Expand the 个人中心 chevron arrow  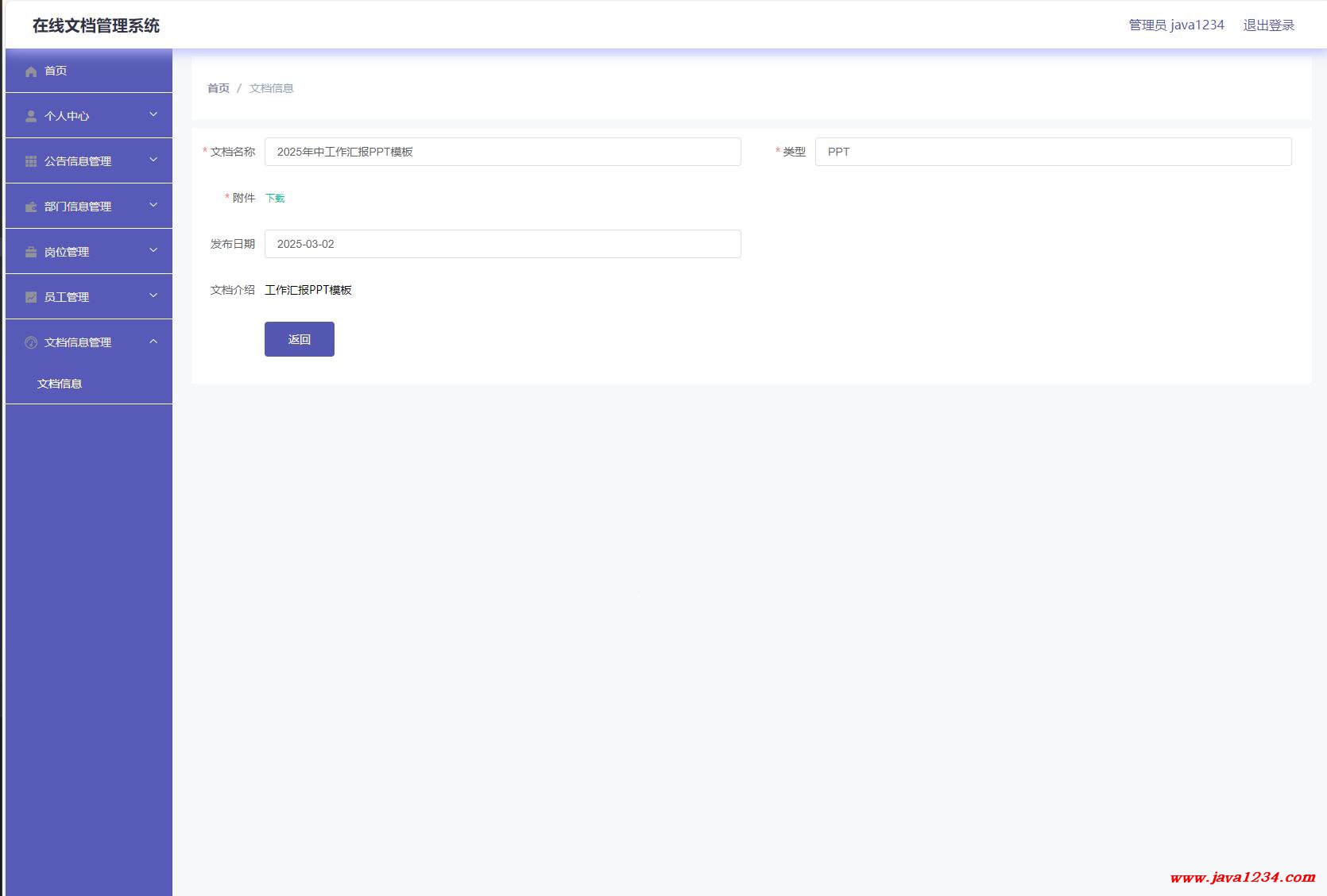pos(153,115)
